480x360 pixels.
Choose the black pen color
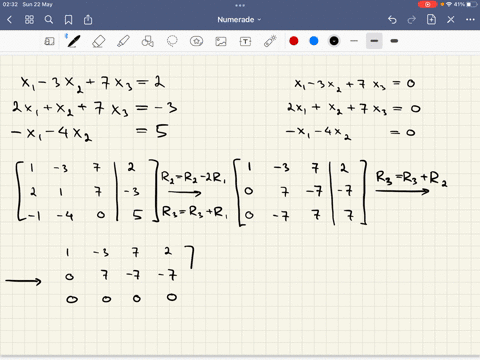click(334, 41)
